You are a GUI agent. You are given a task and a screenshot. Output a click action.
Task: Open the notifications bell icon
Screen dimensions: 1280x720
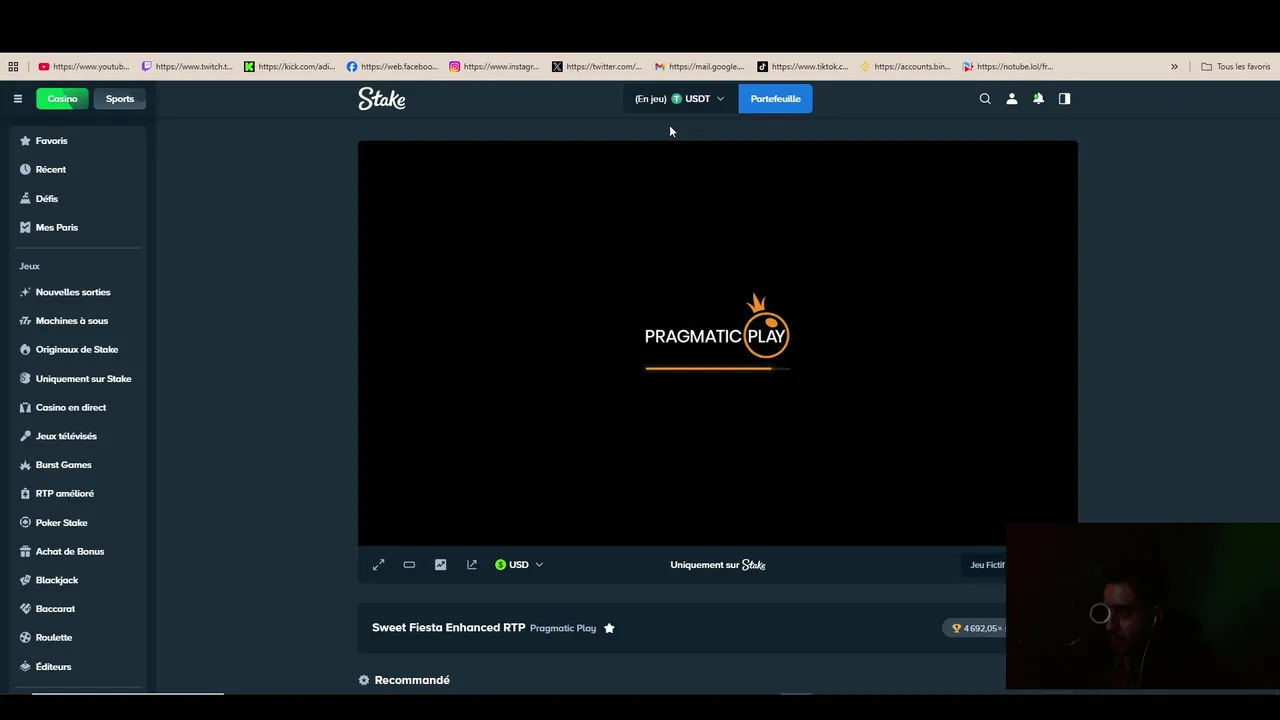pyautogui.click(x=1038, y=99)
